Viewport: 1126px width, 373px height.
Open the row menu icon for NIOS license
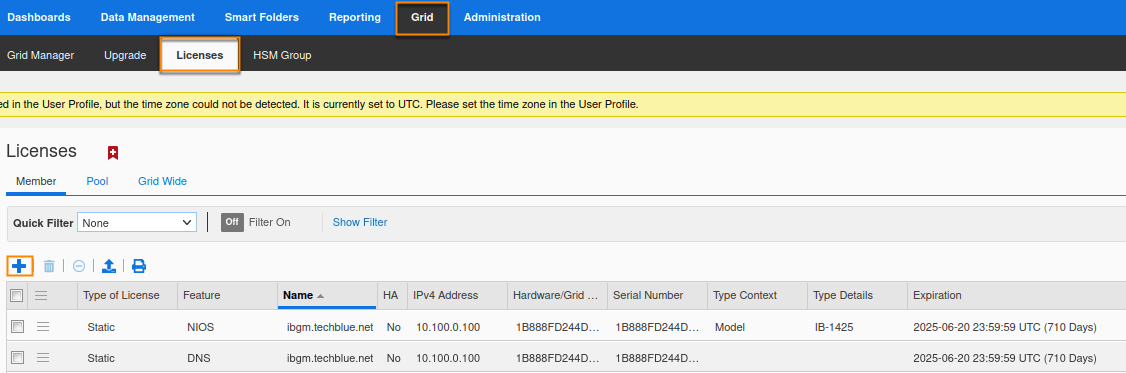click(x=43, y=327)
